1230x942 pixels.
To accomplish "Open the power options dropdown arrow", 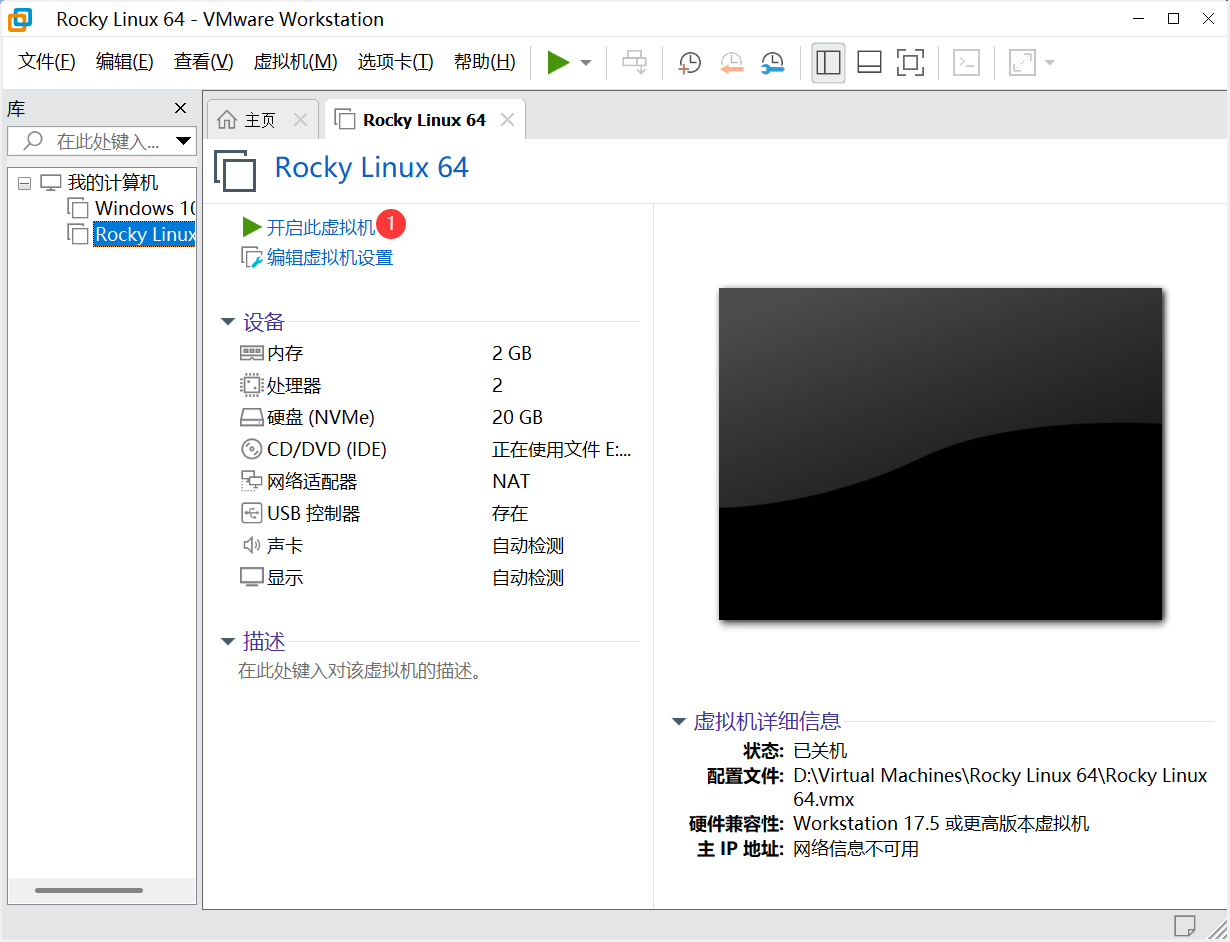I will pyautogui.click(x=586, y=63).
